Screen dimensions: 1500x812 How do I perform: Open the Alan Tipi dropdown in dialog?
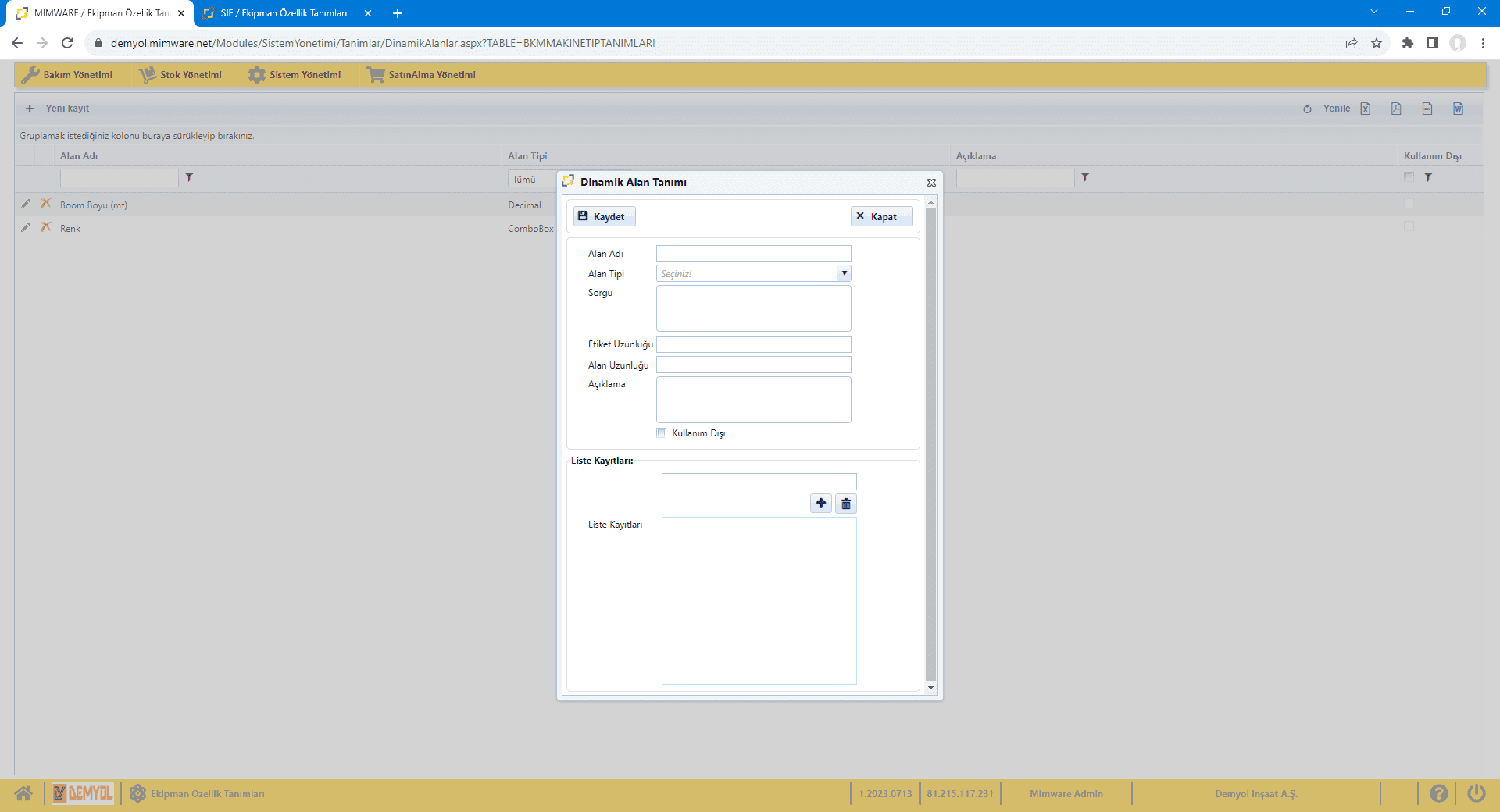(x=844, y=273)
